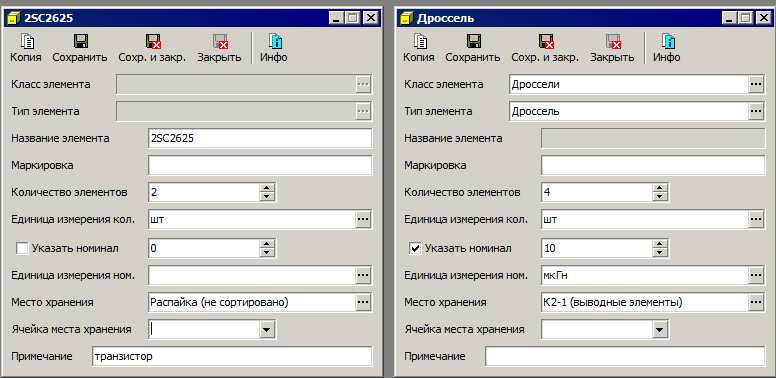The image size is (776, 378).
Task: Browse Единица измерения ном. in 2SC2625 window
Action: coord(363,275)
